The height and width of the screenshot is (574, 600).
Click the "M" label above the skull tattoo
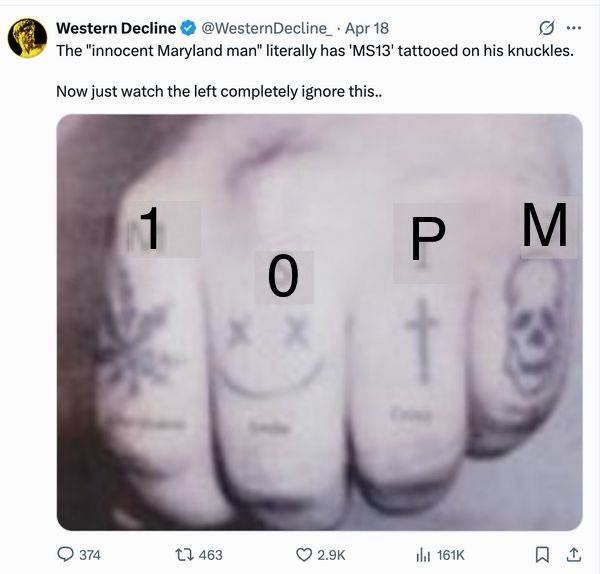click(544, 226)
